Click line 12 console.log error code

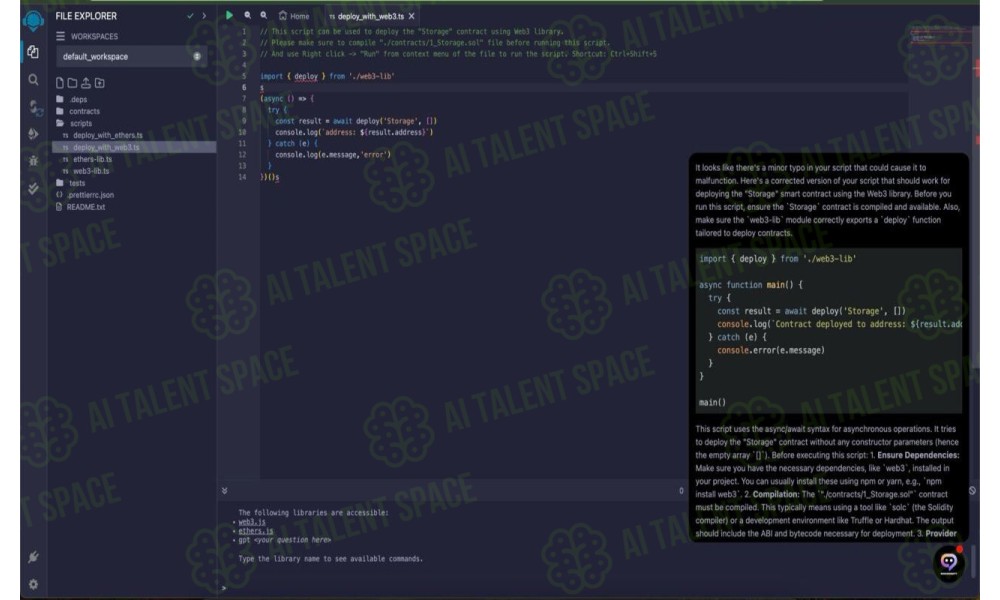pos(333,154)
